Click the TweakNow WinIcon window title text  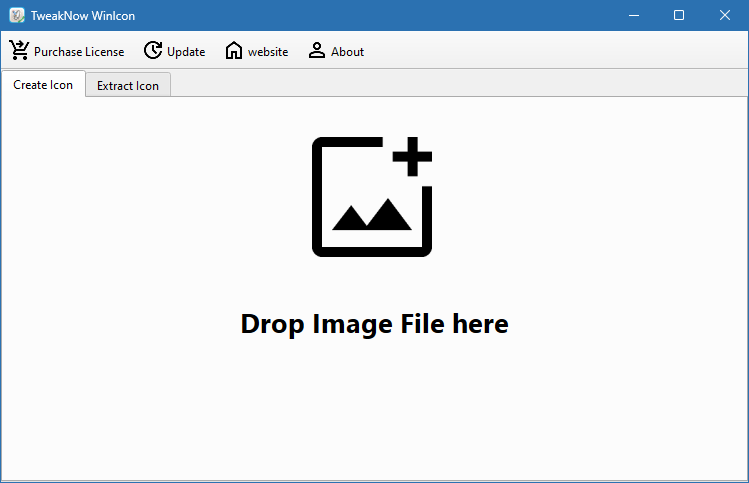coord(83,16)
